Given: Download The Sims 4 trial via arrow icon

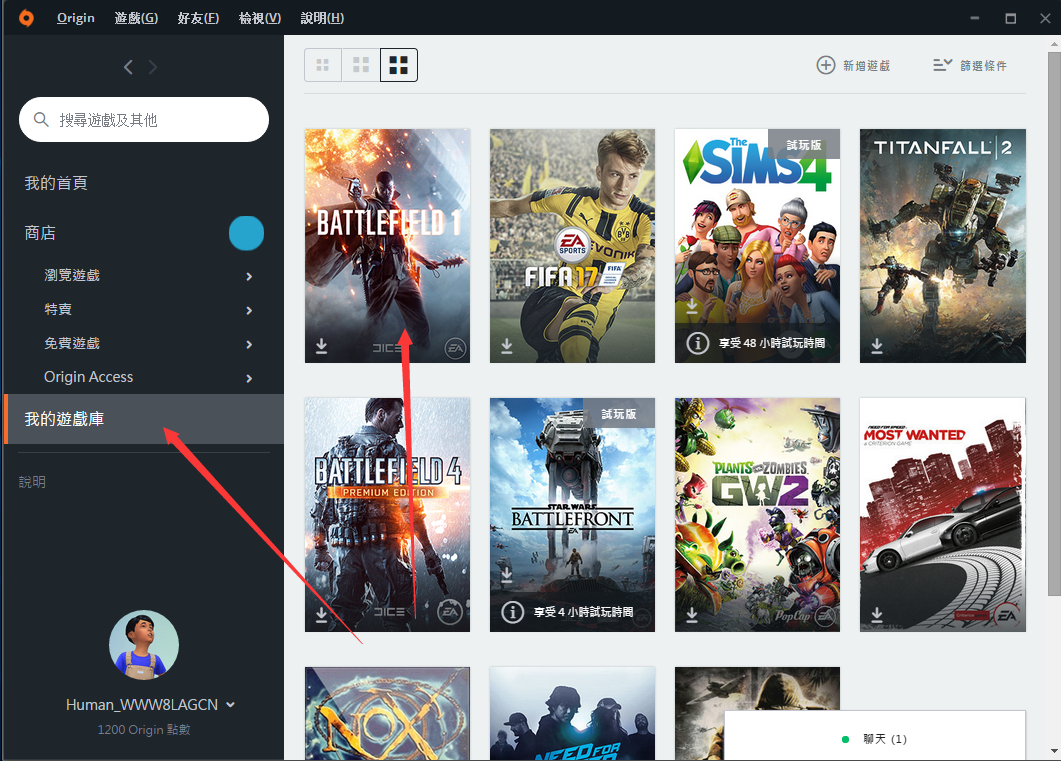Looking at the screenshot, I should [x=692, y=307].
